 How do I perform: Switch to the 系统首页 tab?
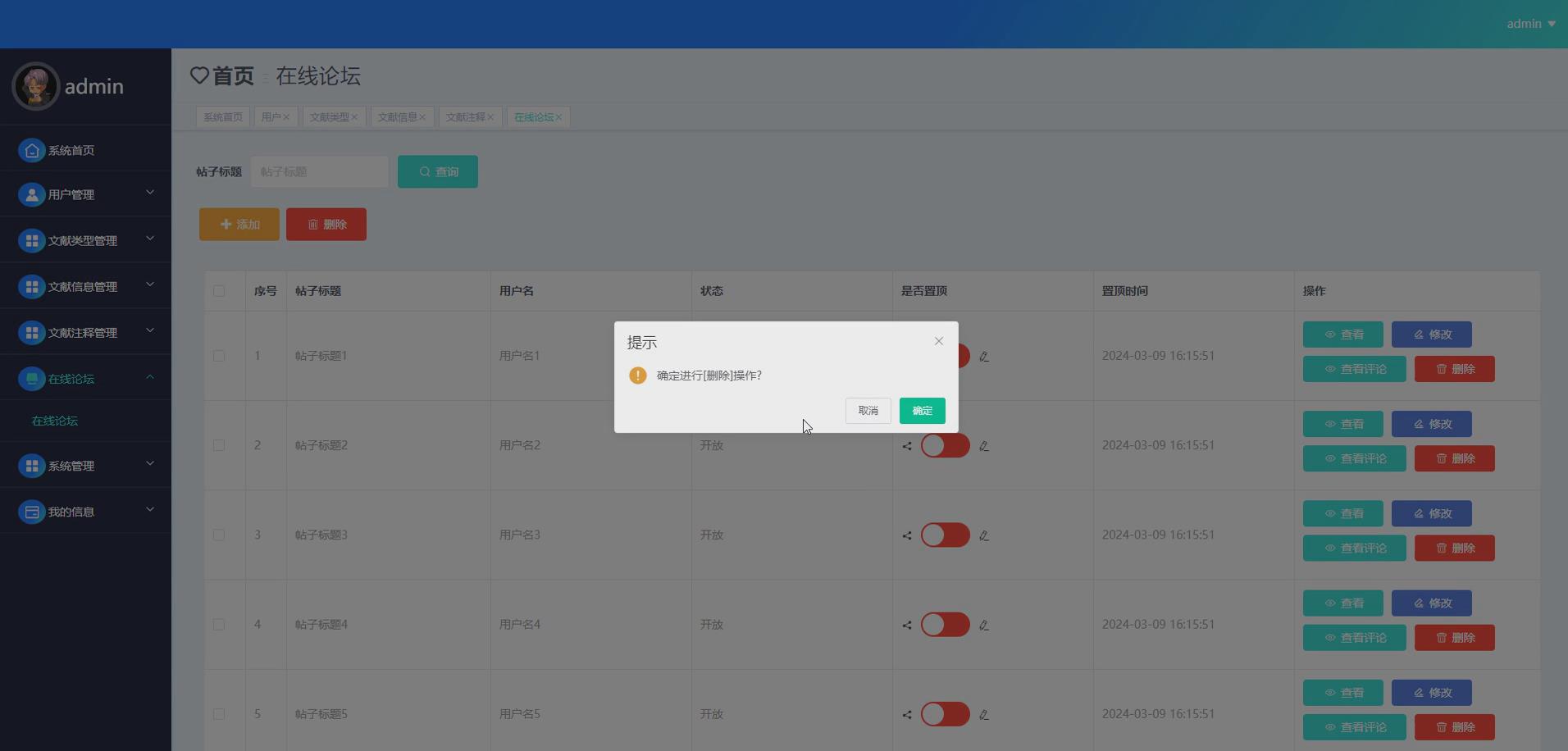click(x=223, y=117)
